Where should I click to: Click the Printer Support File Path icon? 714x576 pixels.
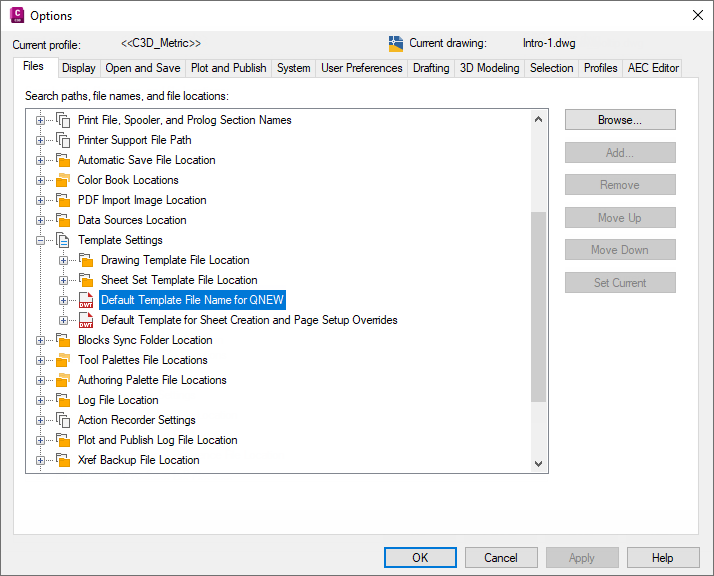click(63, 140)
